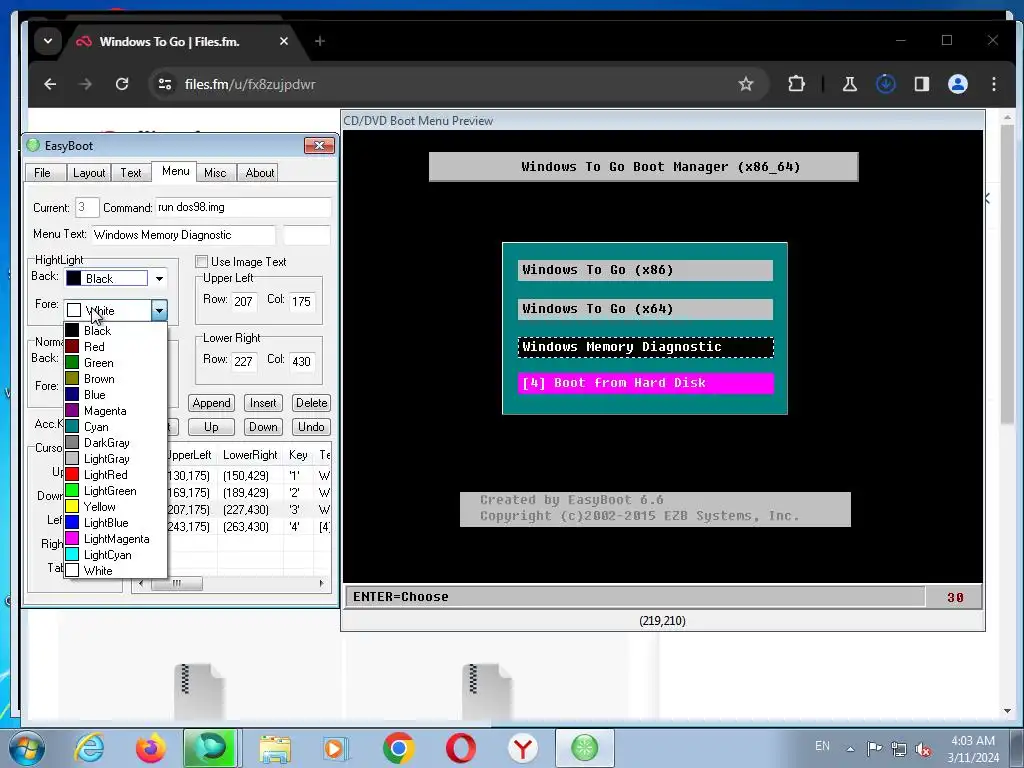
Task: Switch to Chrome on the taskbar
Action: coord(398,748)
